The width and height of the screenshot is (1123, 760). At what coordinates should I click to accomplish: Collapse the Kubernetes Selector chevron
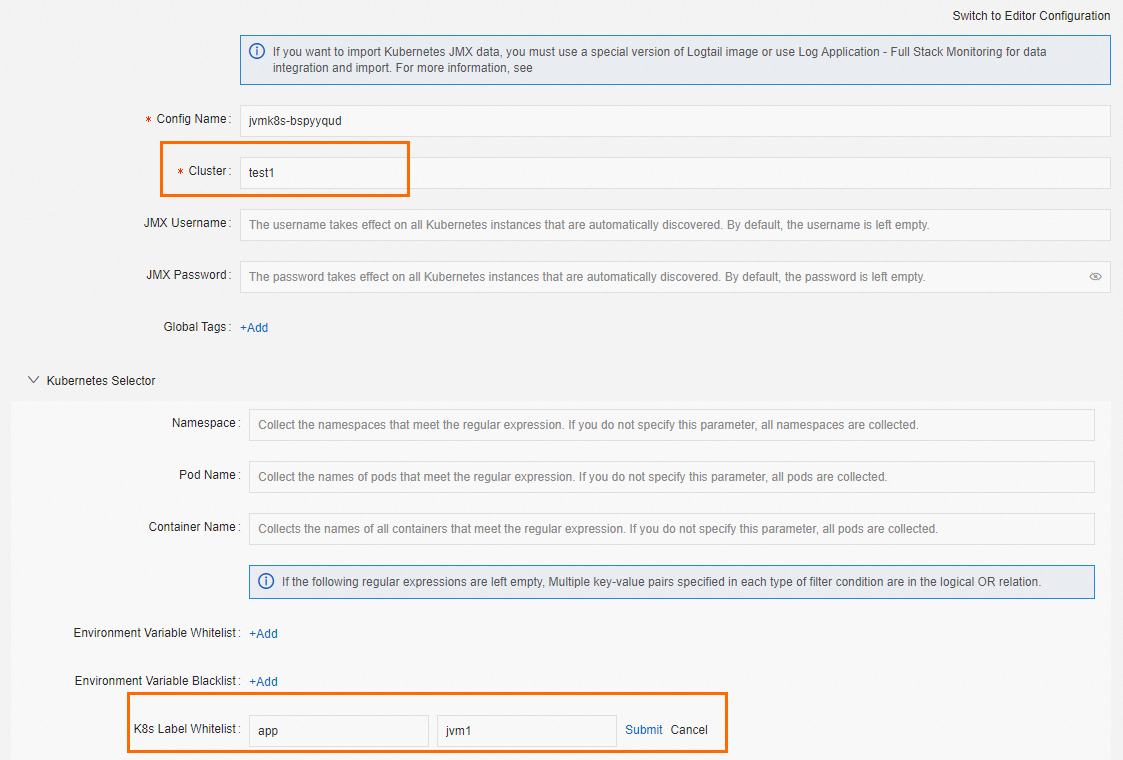pyautogui.click(x=34, y=381)
